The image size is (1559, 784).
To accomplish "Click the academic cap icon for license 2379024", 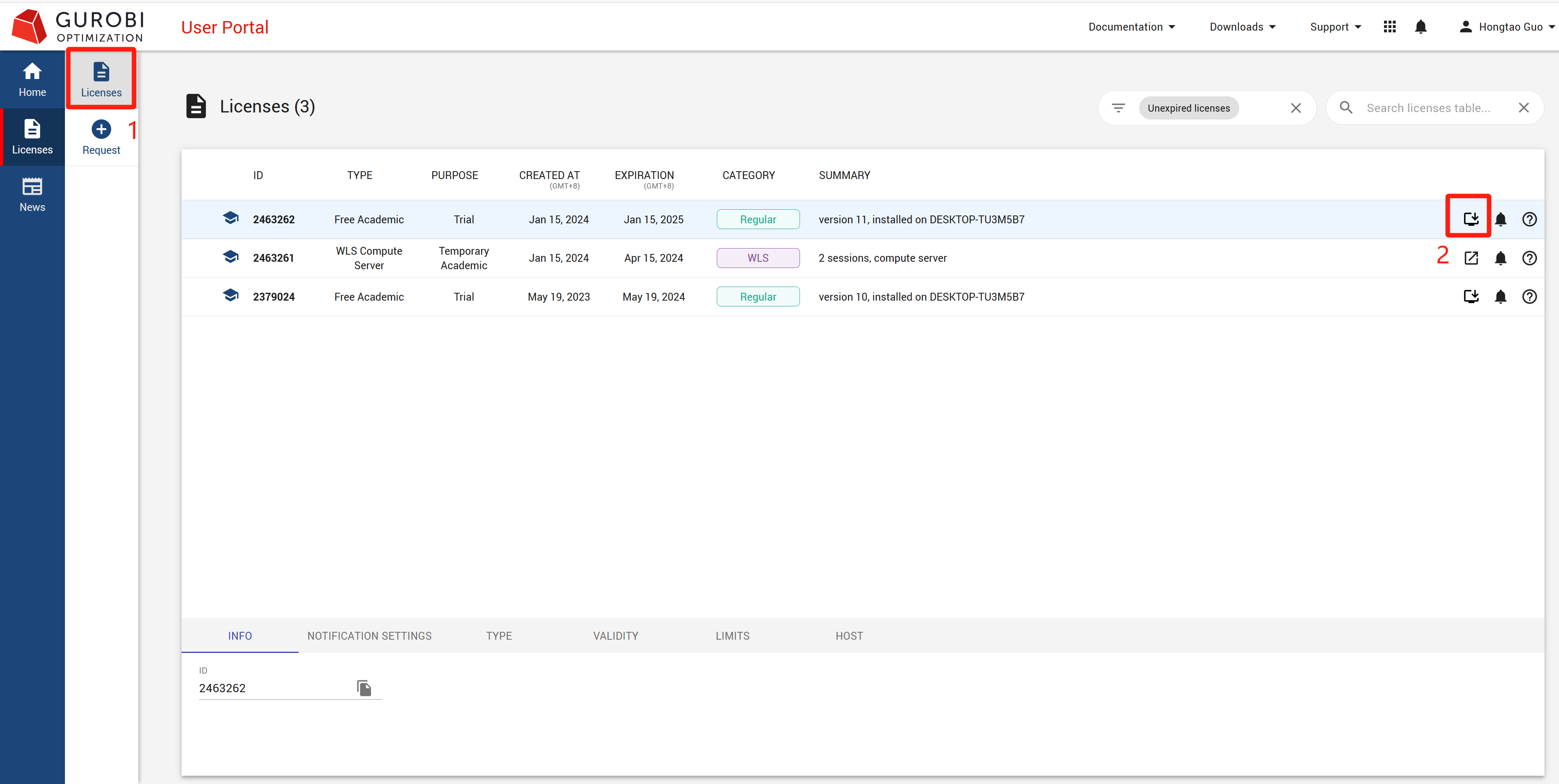I will (x=230, y=295).
